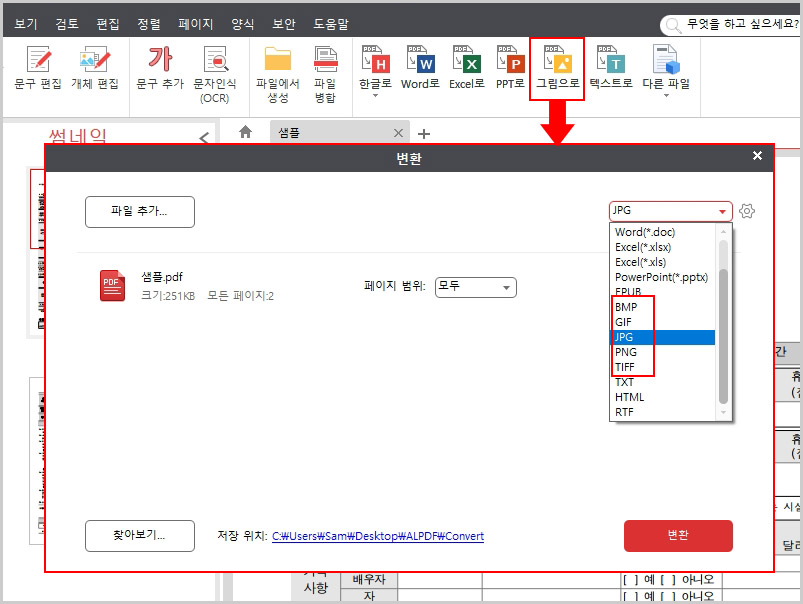Select PNG from the format list
Viewport: 803px width, 604px height.
click(626, 352)
